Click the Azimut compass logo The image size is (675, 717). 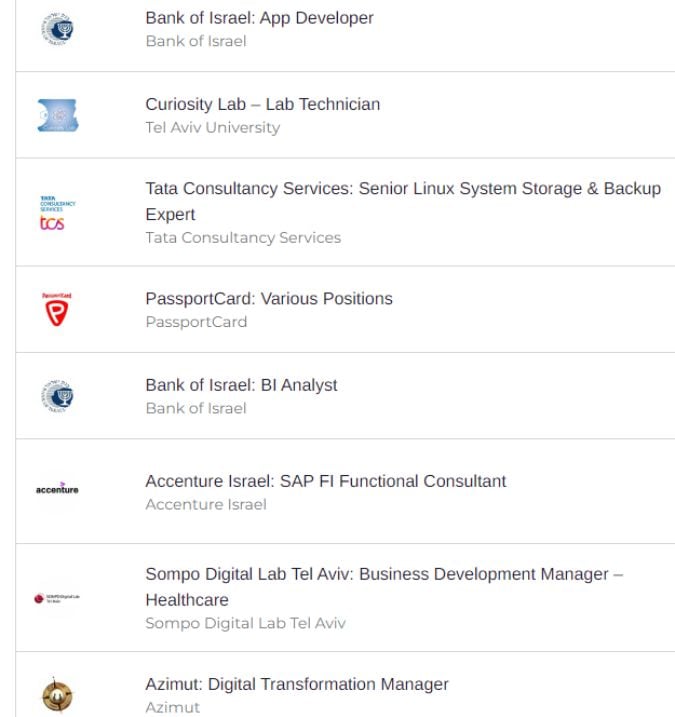[57, 695]
